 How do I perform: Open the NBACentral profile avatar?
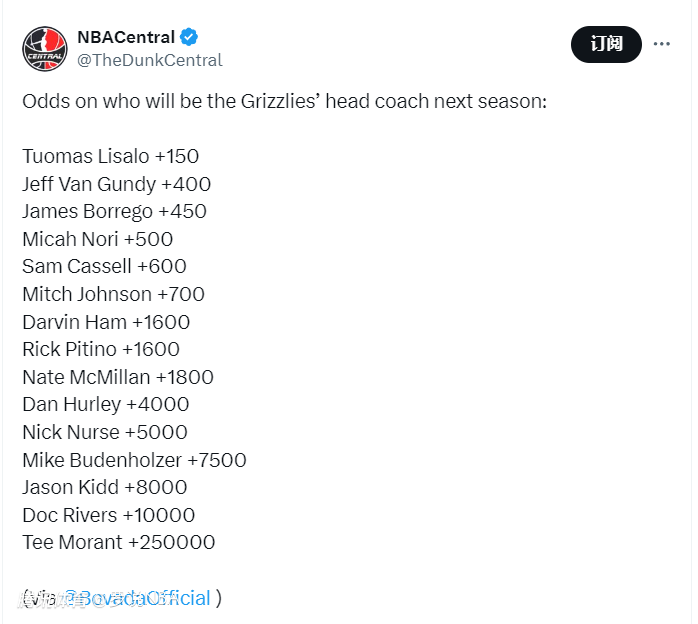[45, 47]
